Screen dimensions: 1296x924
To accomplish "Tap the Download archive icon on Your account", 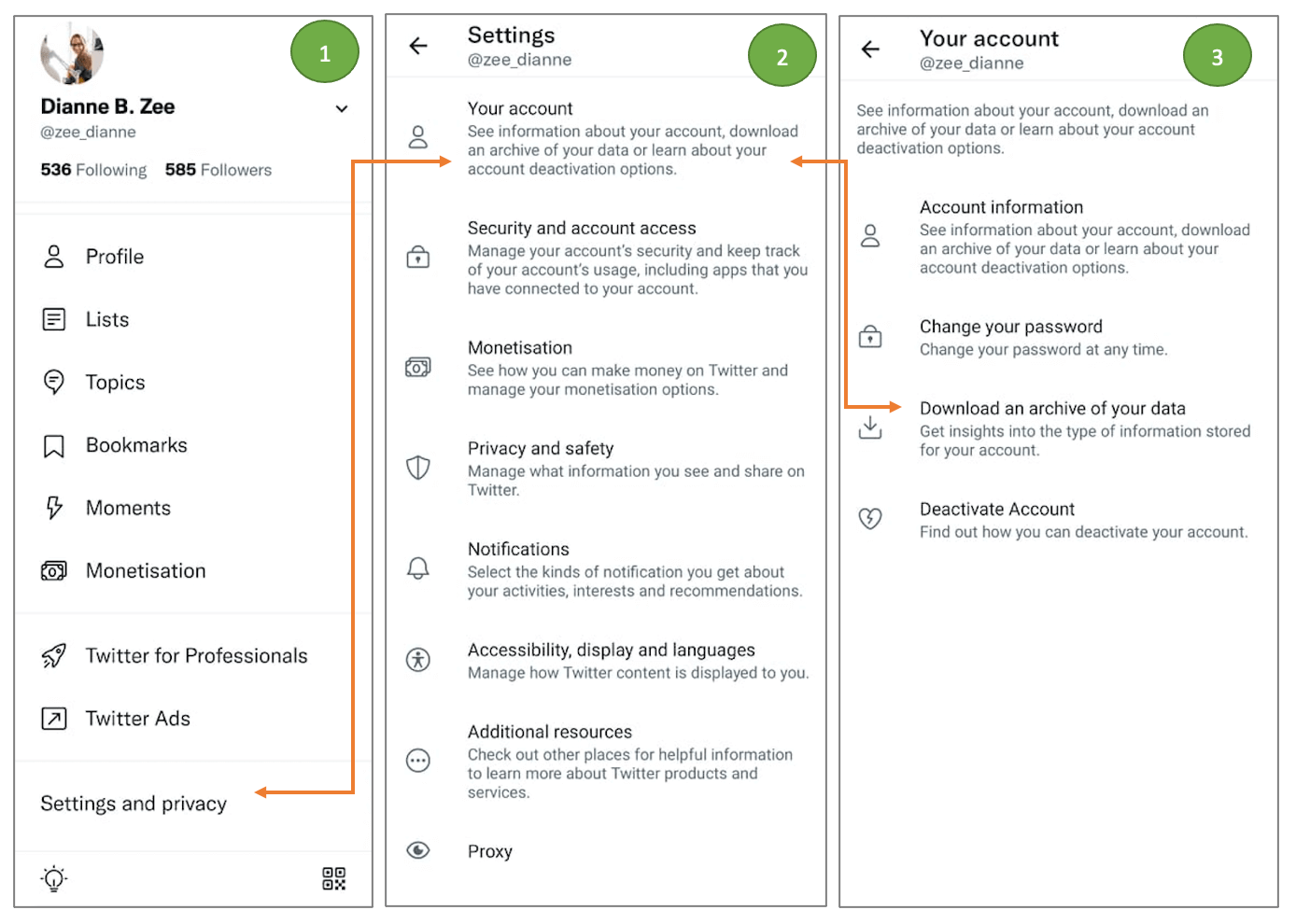I will point(870,427).
